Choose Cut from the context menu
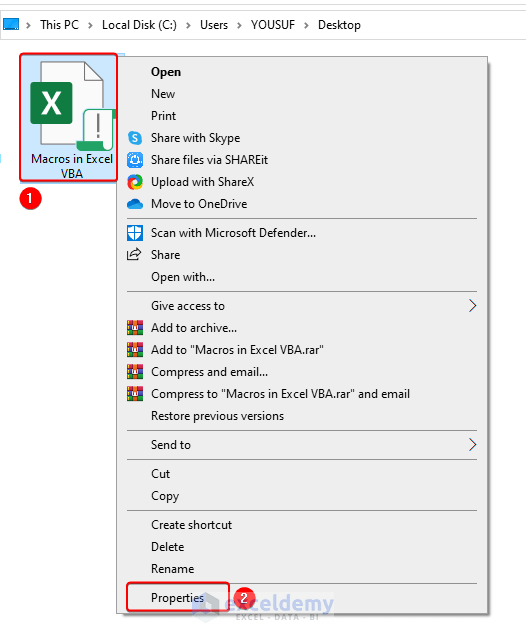 (161, 474)
